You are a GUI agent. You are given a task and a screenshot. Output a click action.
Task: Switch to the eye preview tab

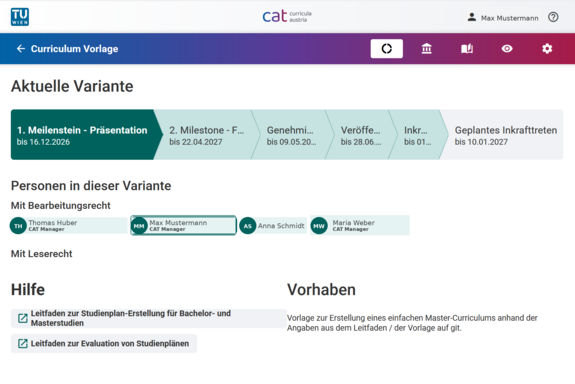coord(507,48)
